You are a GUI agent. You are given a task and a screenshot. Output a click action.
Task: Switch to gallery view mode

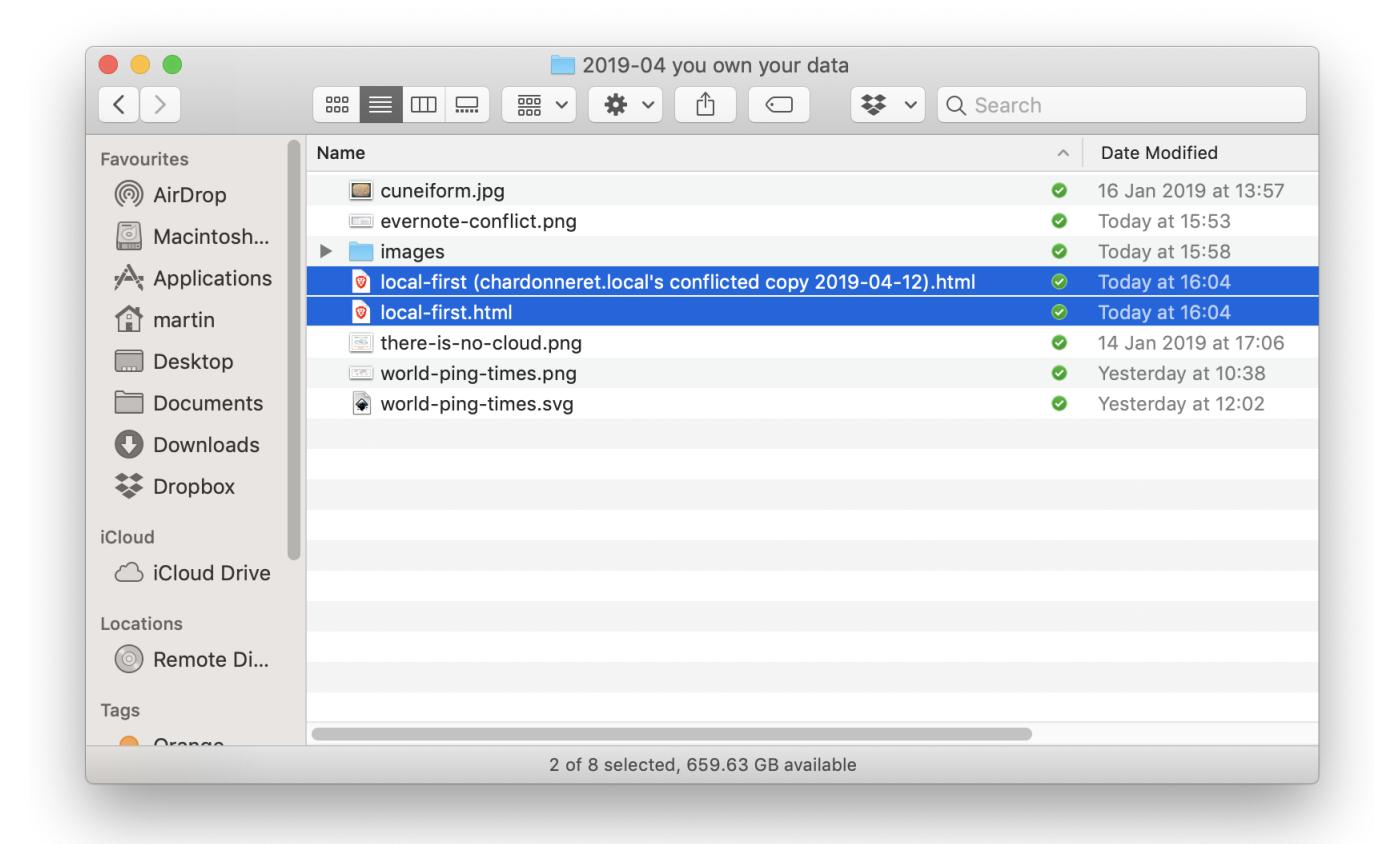pyautogui.click(x=466, y=105)
